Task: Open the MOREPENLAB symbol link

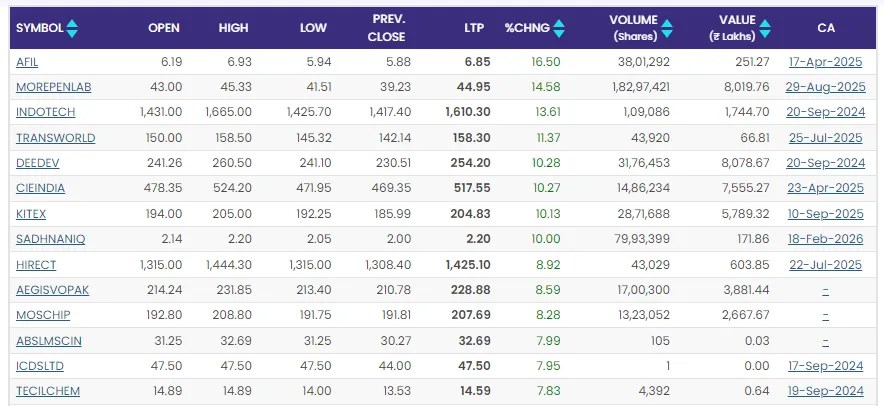Action: click(53, 87)
